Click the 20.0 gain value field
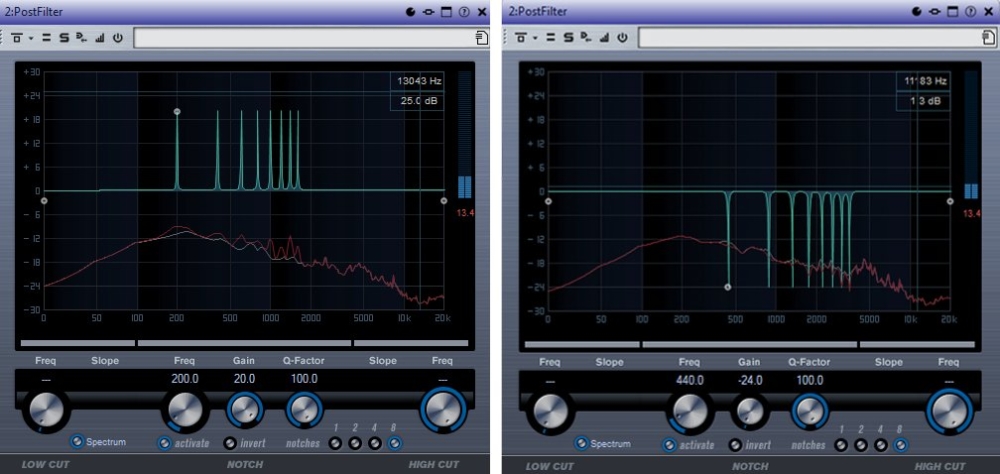Viewport: 1000px width, 474px height. click(x=244, y=379)
